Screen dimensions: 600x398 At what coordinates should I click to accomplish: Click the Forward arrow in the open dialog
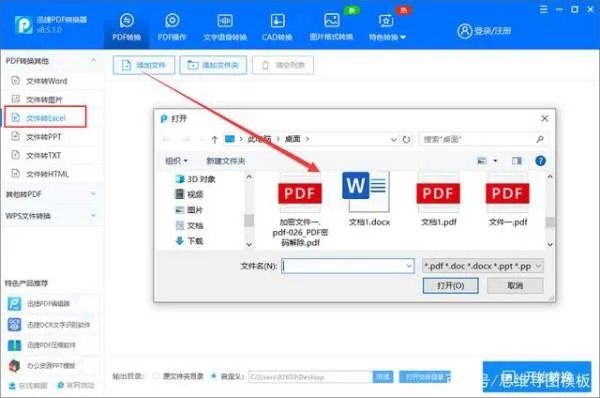[x=186, y=139]
